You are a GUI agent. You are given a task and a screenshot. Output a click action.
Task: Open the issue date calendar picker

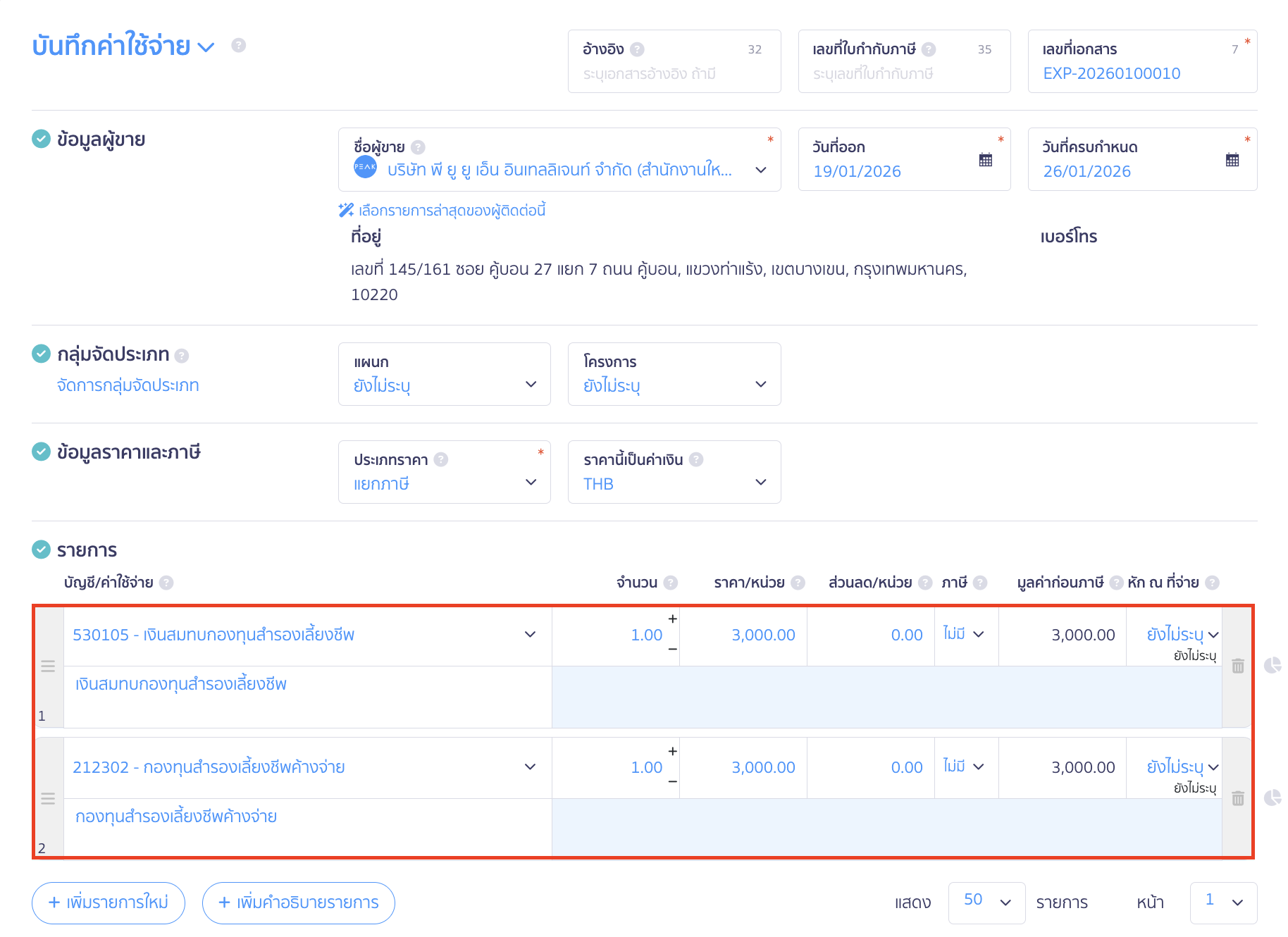(985, 160)
